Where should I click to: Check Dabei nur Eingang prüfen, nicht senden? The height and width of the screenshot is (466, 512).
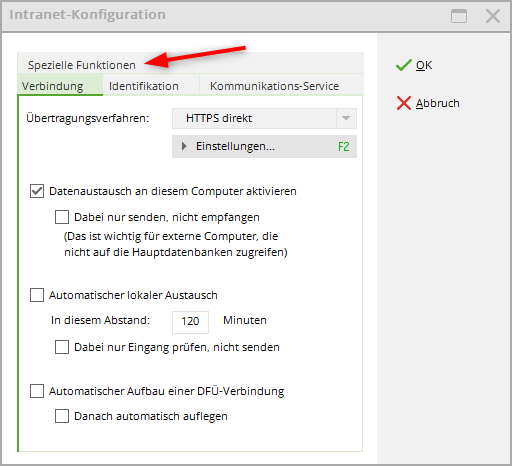[62, 347]
